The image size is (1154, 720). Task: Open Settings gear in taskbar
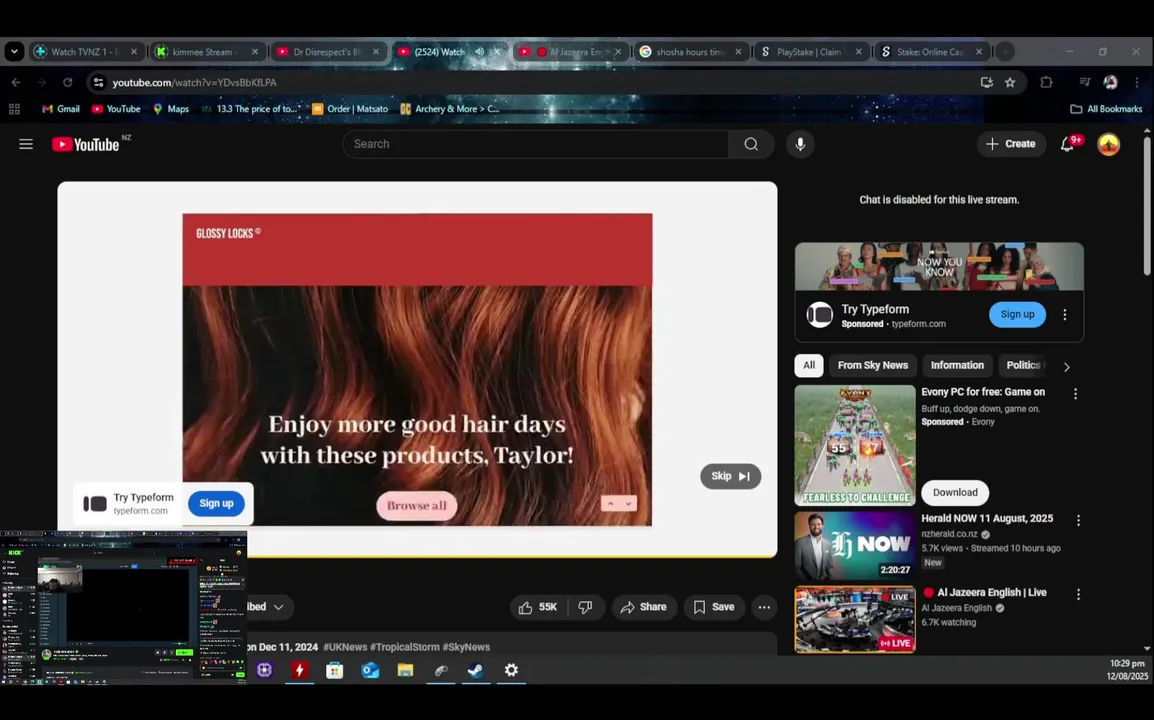point(511,670)
